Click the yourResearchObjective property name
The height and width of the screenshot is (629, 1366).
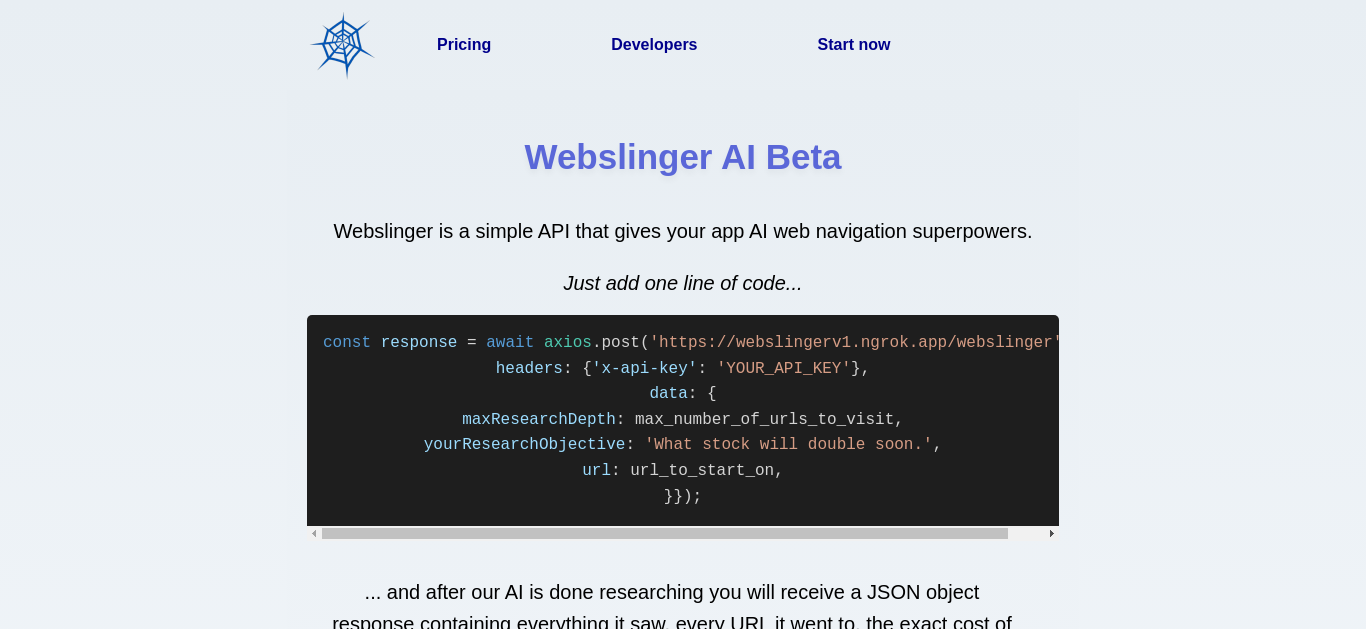[x=524, y=445]
